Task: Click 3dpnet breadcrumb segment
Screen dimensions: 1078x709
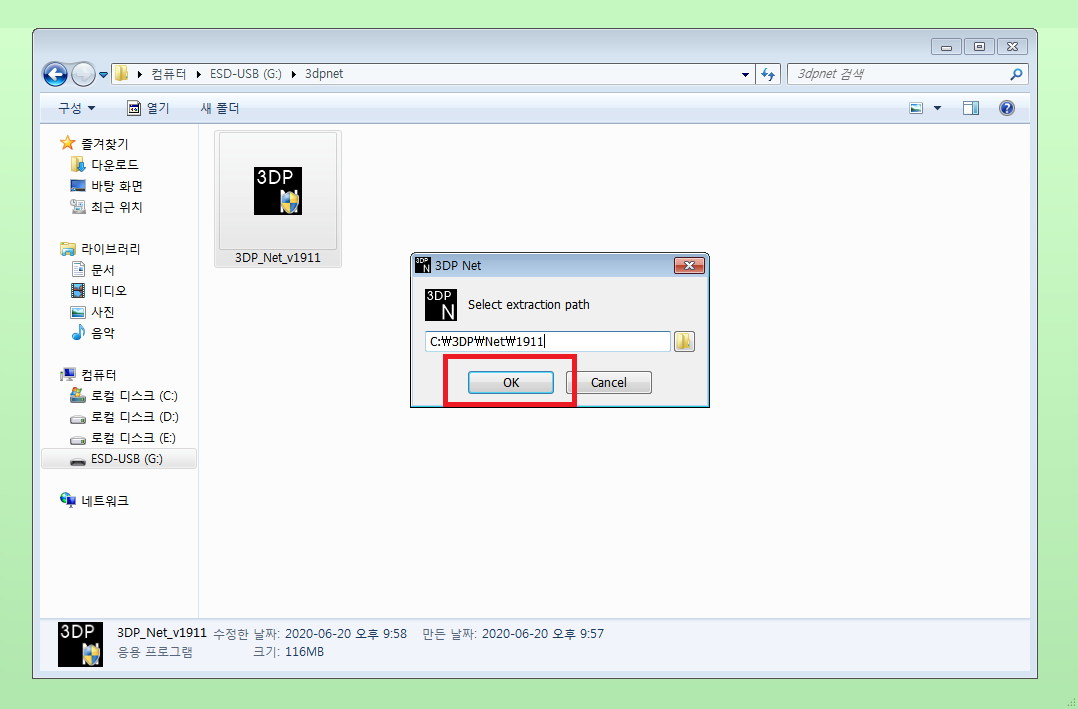Action: [324, 74]
